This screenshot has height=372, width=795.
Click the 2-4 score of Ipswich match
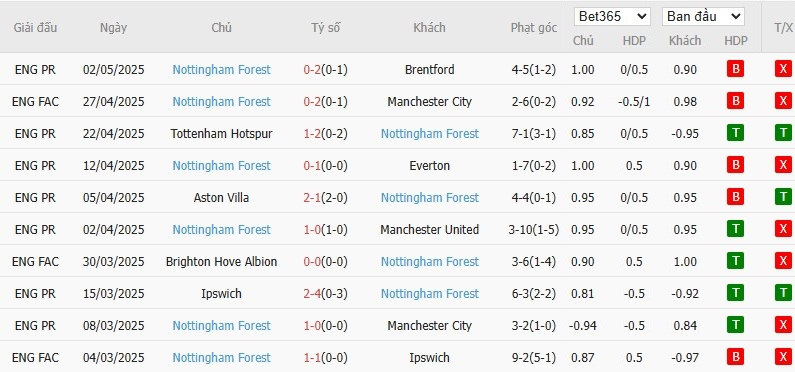pyautogui.click(x=312, y=293)
